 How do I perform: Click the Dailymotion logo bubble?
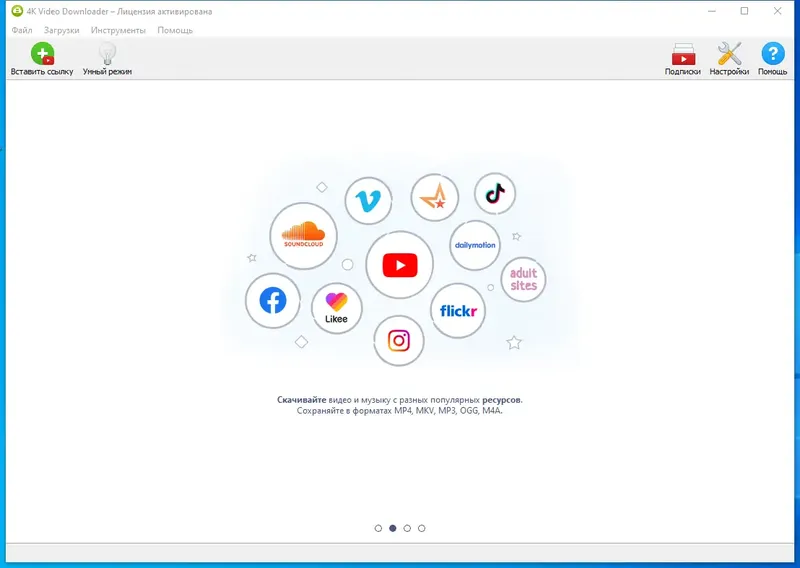(475, 245)
